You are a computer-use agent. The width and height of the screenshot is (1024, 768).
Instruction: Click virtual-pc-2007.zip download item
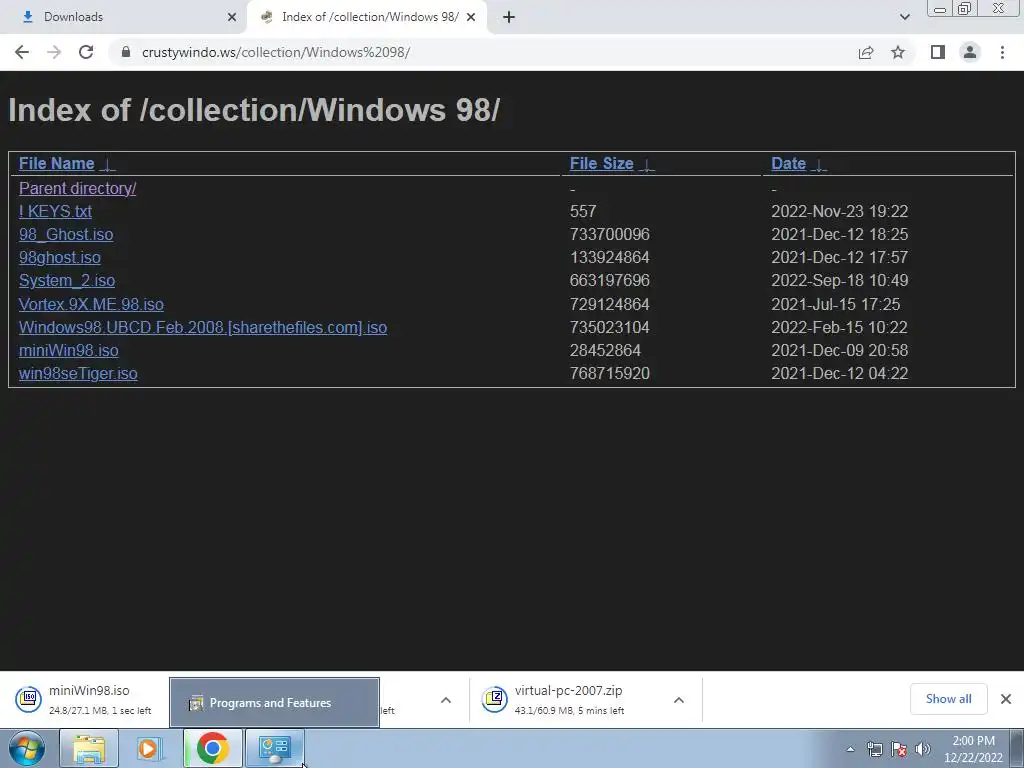(x=568, y=699)
